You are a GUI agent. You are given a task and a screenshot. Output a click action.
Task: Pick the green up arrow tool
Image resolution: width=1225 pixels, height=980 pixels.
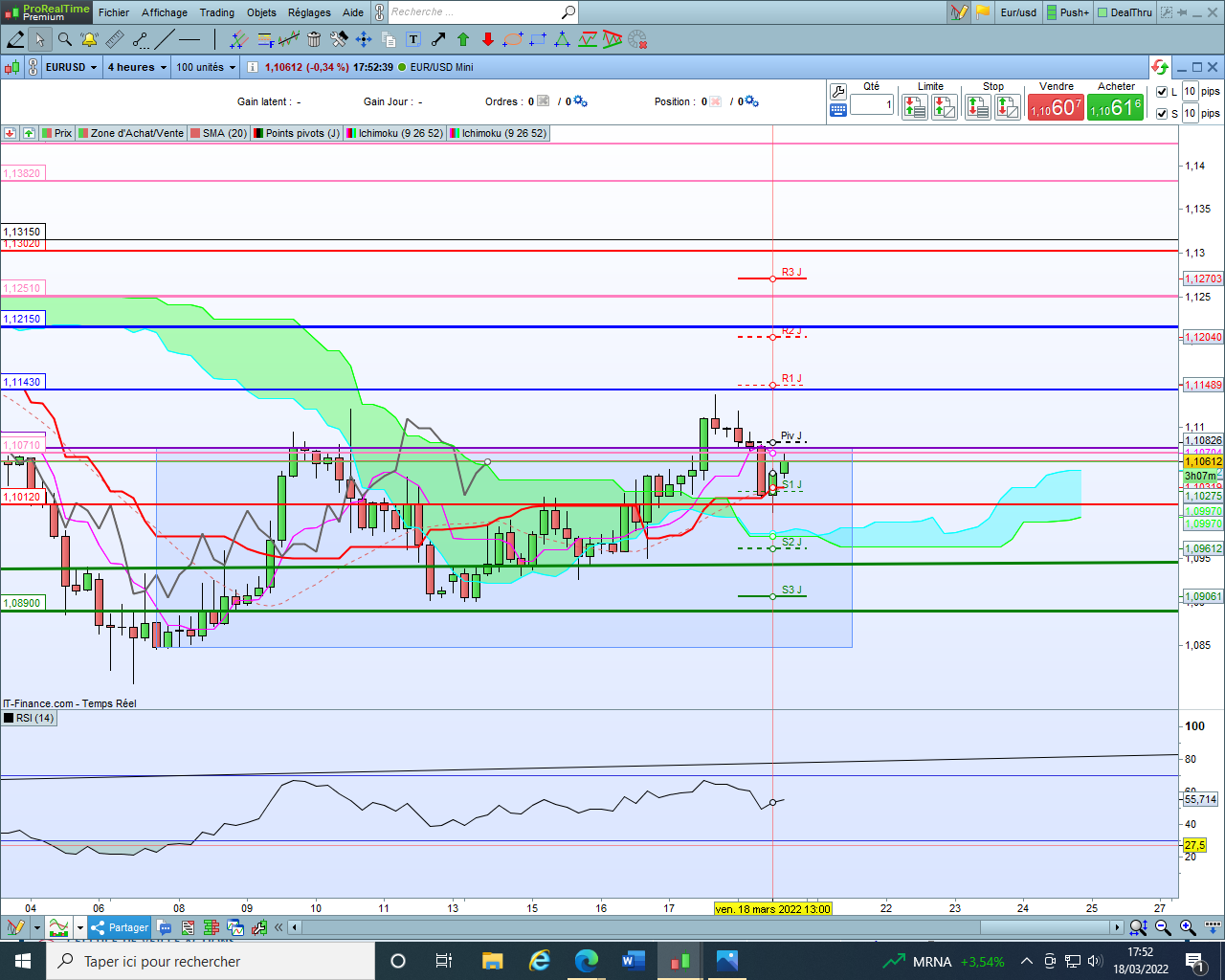(463, 39)
